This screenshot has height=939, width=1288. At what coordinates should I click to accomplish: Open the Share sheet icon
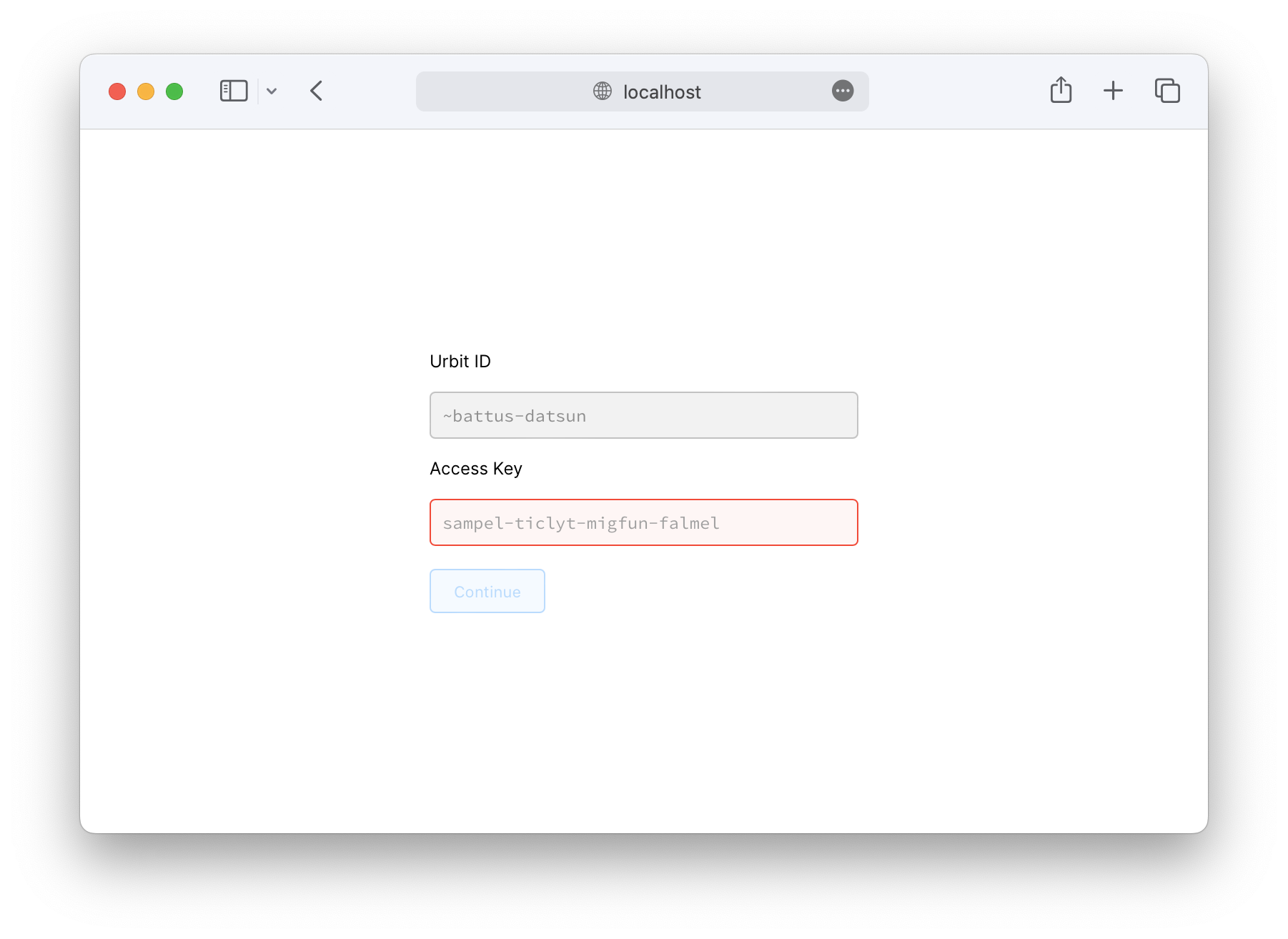tap(1061, 90)
